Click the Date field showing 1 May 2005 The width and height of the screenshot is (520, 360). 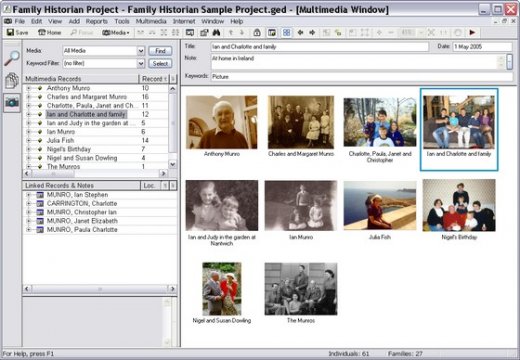pos(482,47)
